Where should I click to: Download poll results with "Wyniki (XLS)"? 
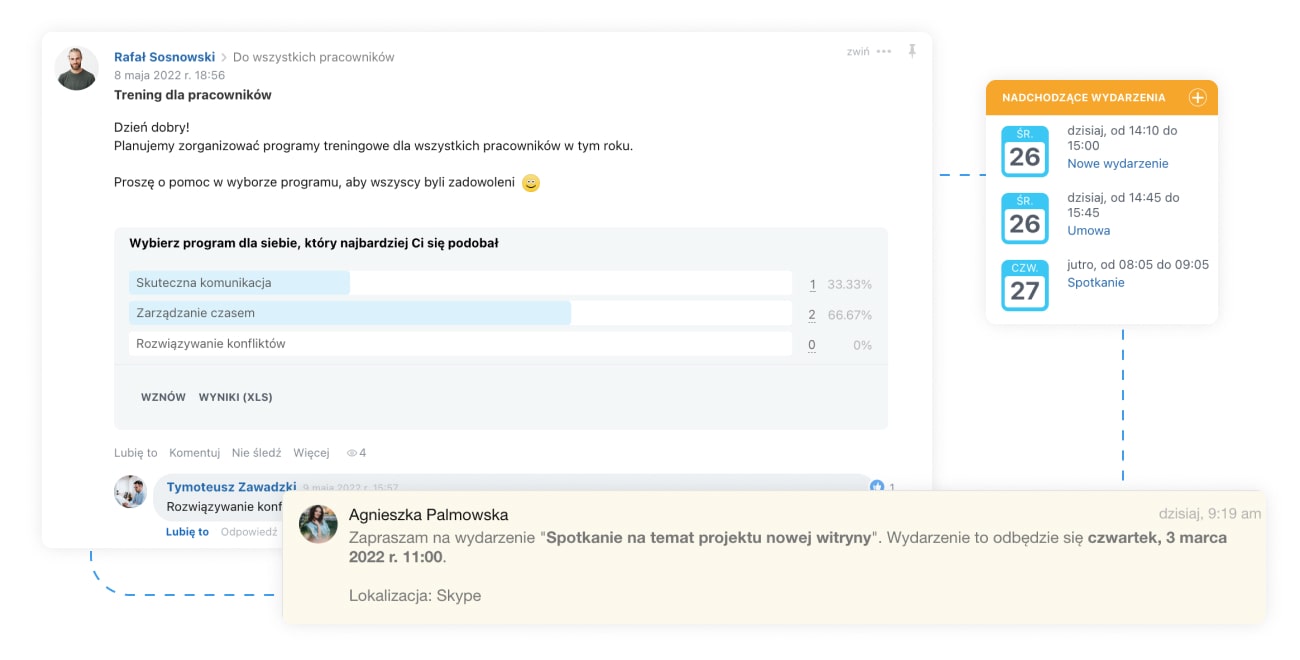[x=235, y=397]
